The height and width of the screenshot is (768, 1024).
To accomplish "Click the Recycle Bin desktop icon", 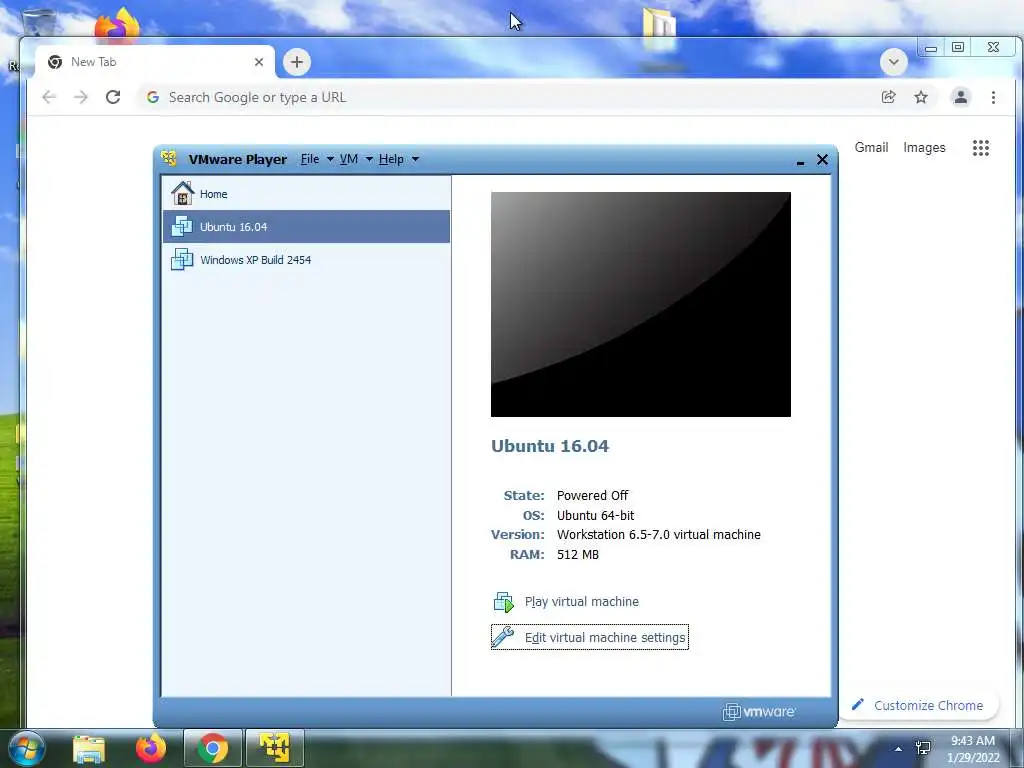I will [x=38, y=22].
